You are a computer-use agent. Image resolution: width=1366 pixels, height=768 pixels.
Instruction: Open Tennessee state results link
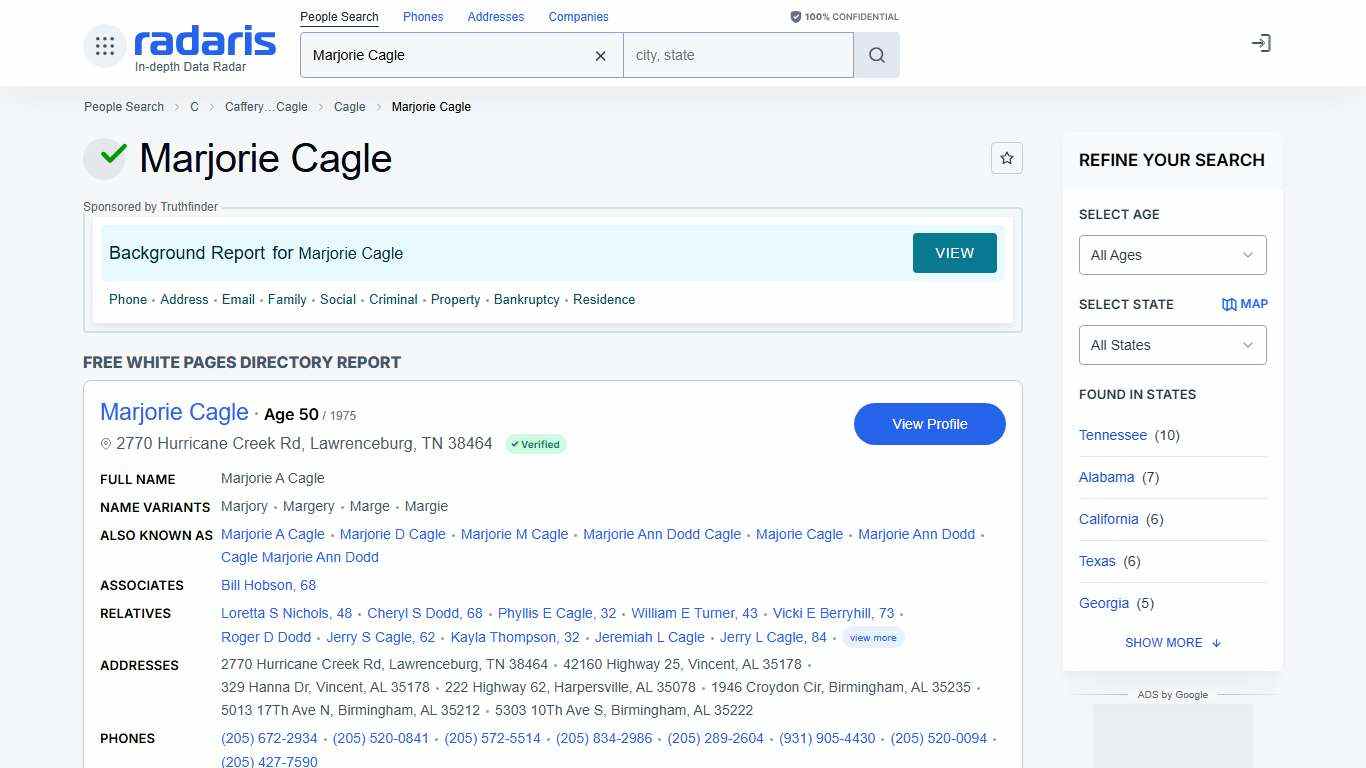point(1113,435)
